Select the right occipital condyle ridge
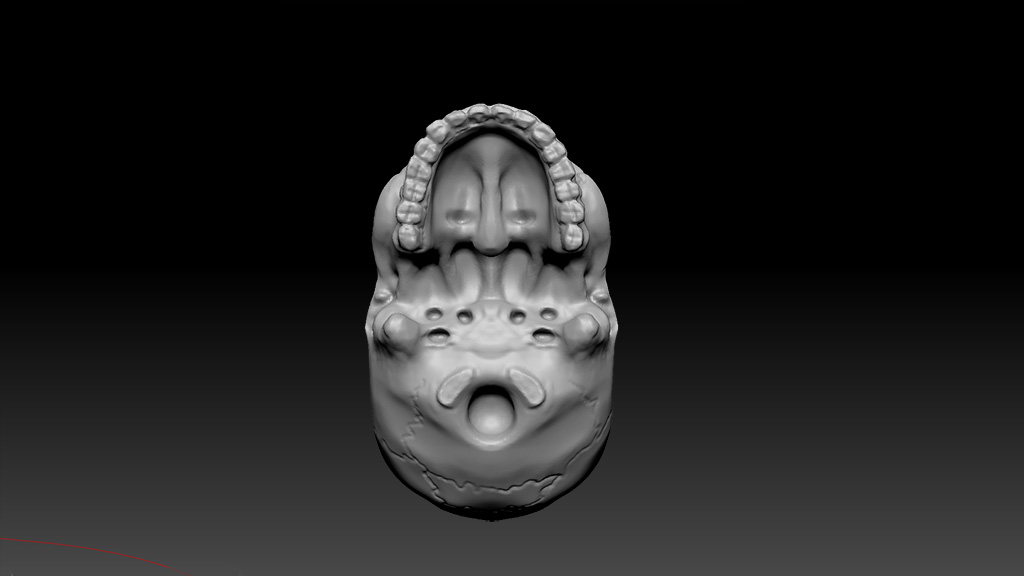1024x576 pixels. [526, 386]
